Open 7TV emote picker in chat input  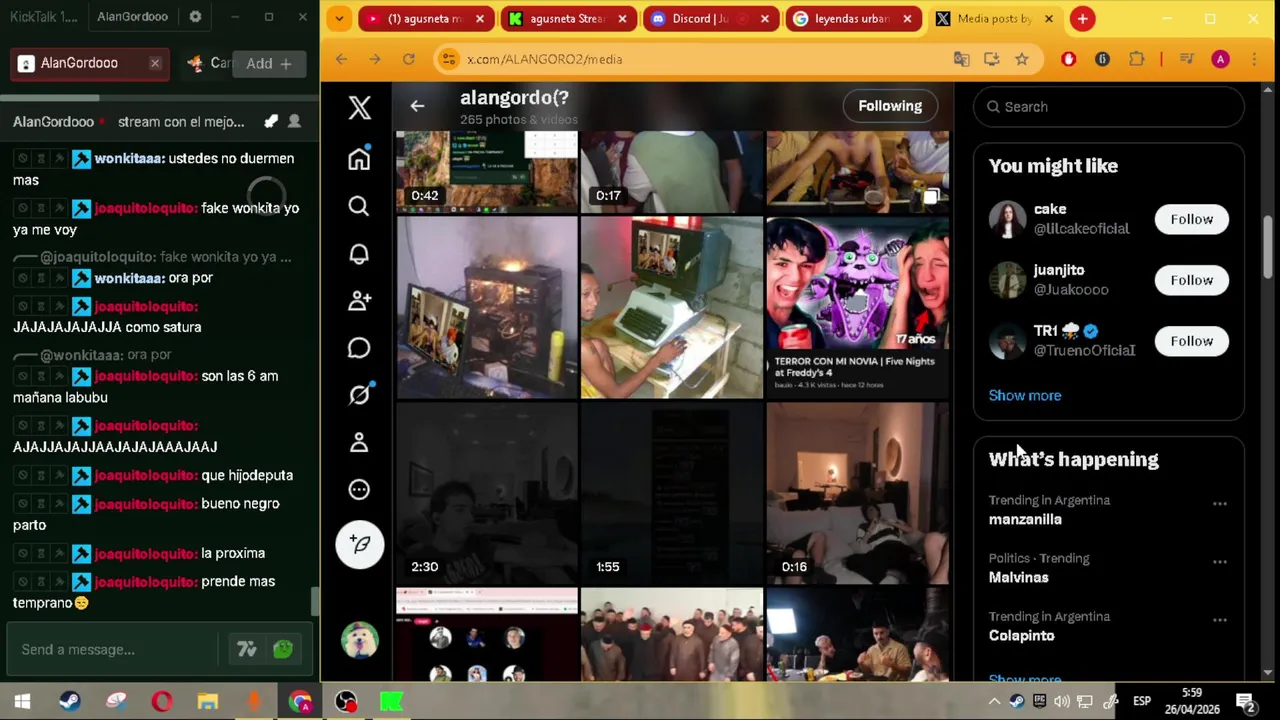click(247, 650)
